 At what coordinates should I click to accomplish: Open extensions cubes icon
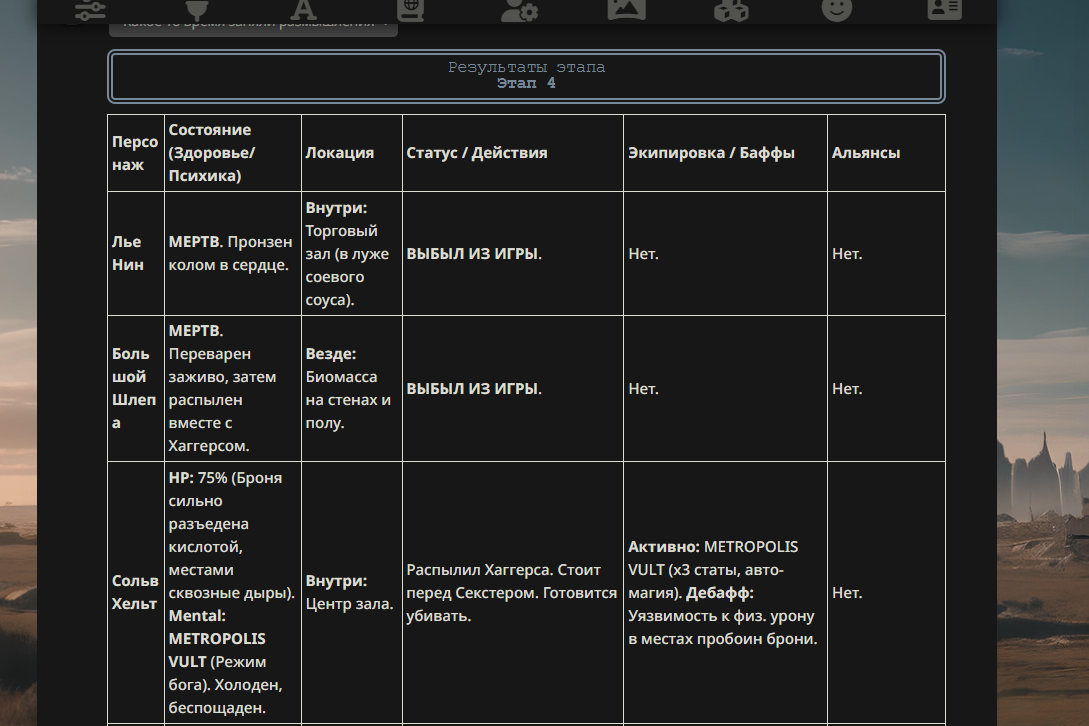[731, 10]
